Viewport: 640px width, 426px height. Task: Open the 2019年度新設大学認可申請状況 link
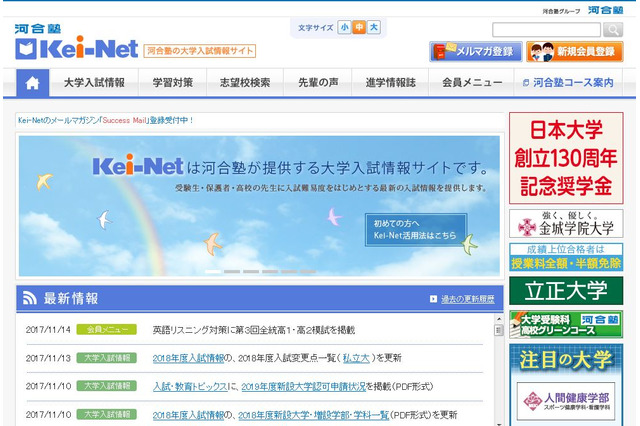click(304, 386)
